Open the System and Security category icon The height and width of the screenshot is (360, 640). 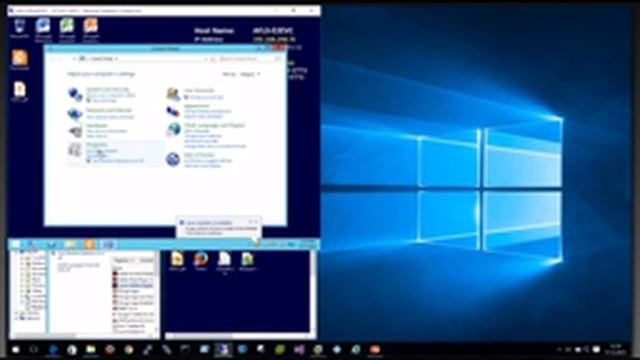(75, 94)
